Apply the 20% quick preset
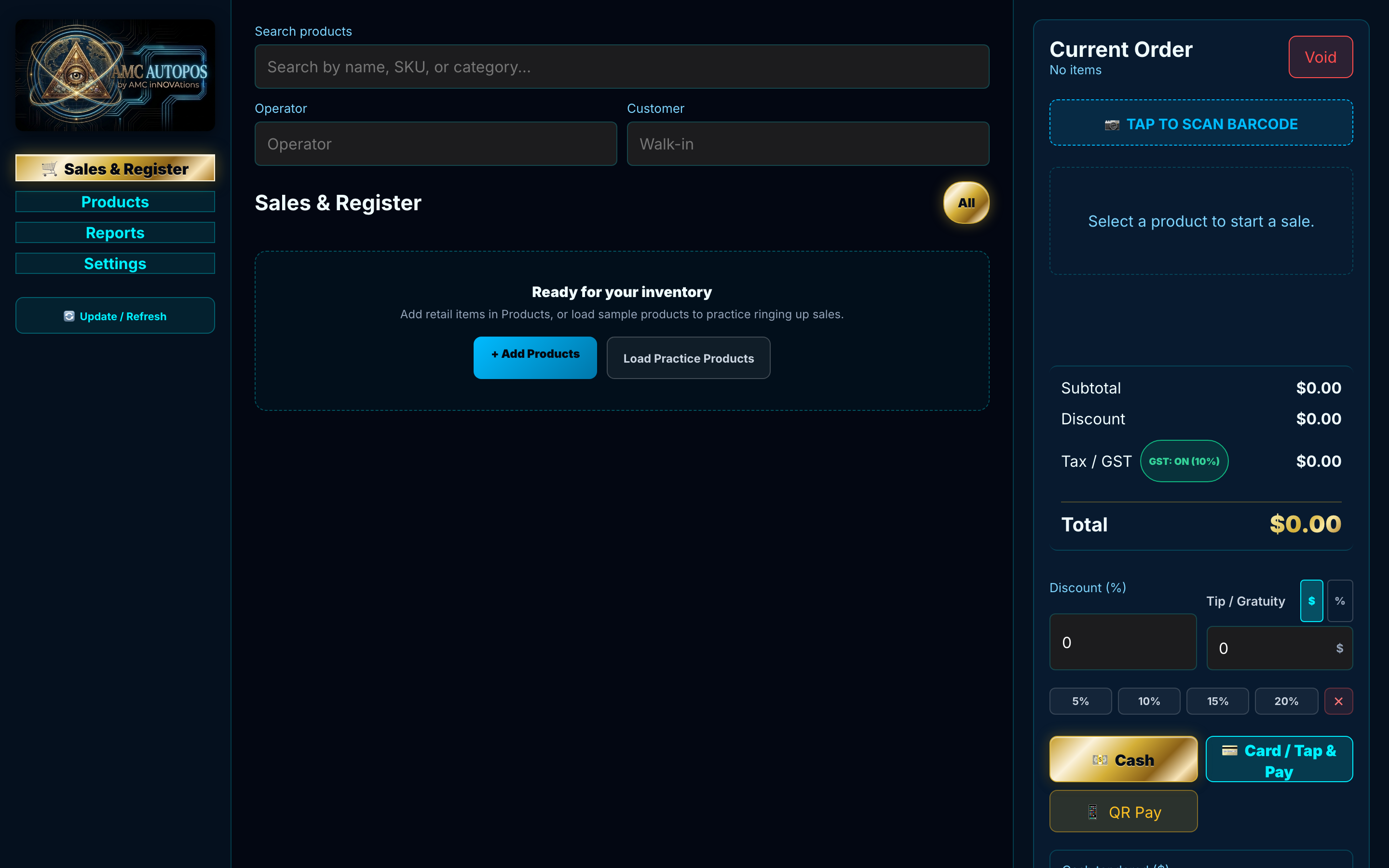The height and width of the screenshot is (868, 1389). click(x=1286, y=701)
